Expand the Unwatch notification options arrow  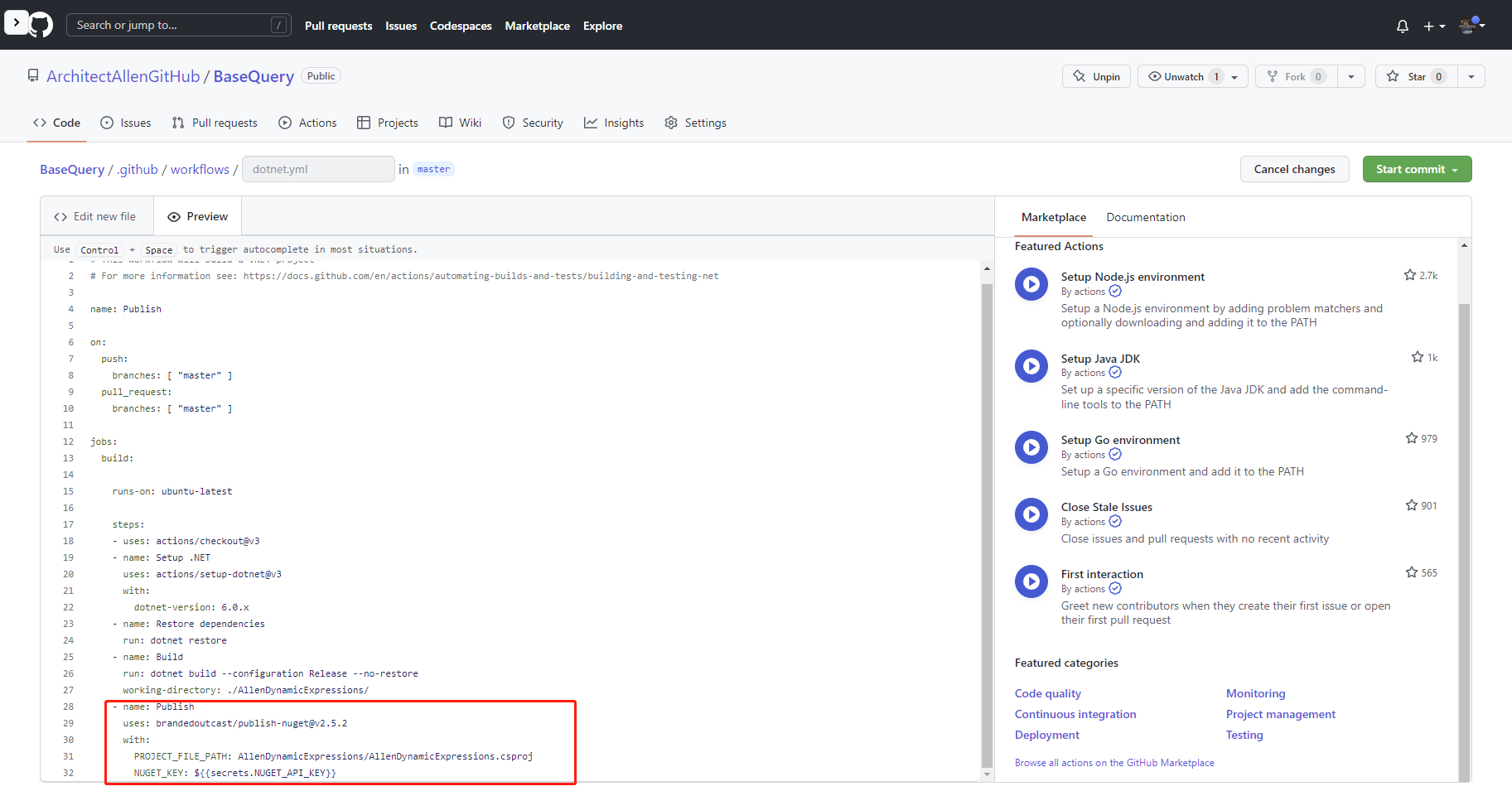1235,76
